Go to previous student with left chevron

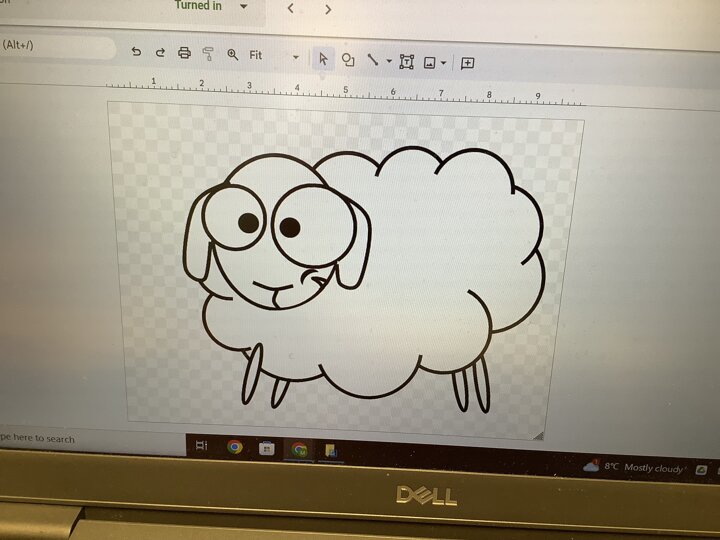click(290, 8)
